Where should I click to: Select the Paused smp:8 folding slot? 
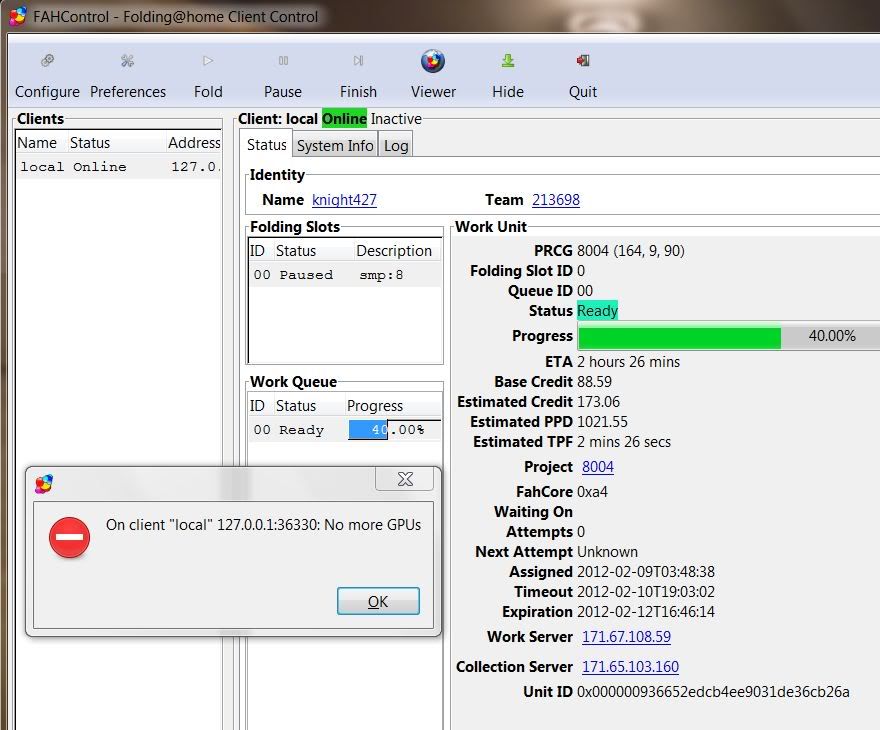click(344, 275)
